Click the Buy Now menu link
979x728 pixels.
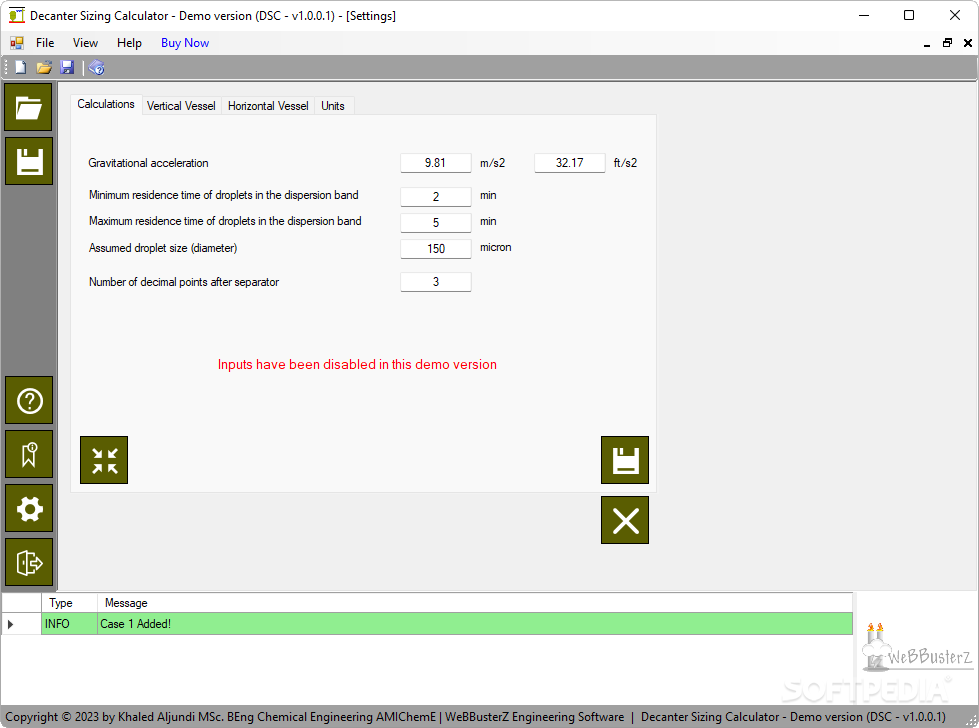point(185,42)
